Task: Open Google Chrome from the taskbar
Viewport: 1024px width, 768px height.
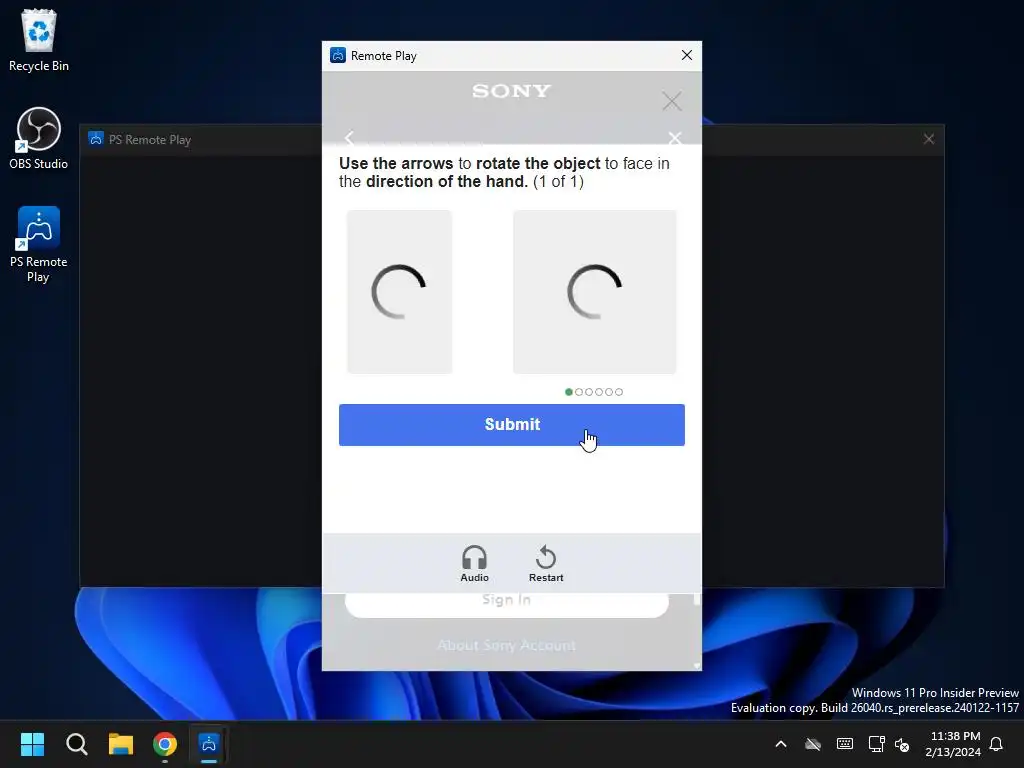Action: (165, 744)
